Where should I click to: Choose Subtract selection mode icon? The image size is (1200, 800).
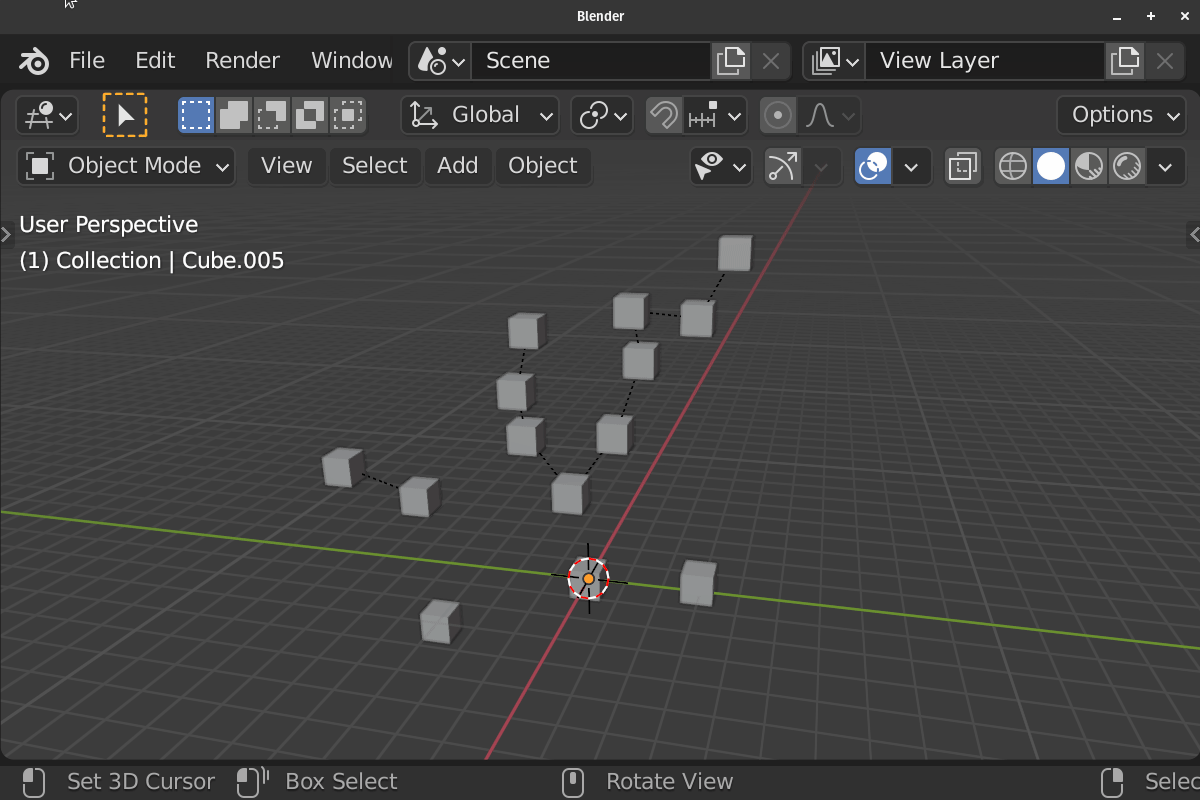pyautogui.click(x=272, y=115)
